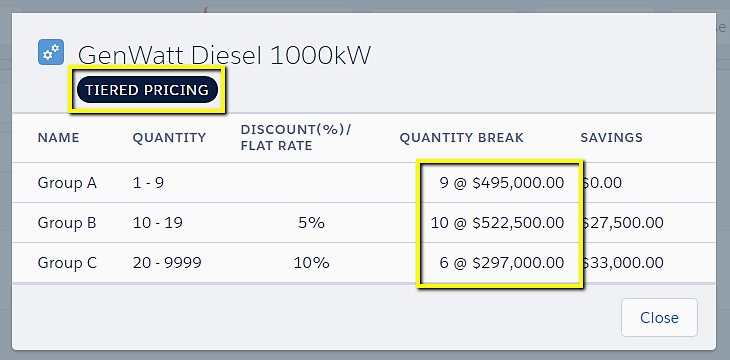Select the Group A row name
Image resolution: width=730 pixels, height=360 pixels.
point(67,183)
